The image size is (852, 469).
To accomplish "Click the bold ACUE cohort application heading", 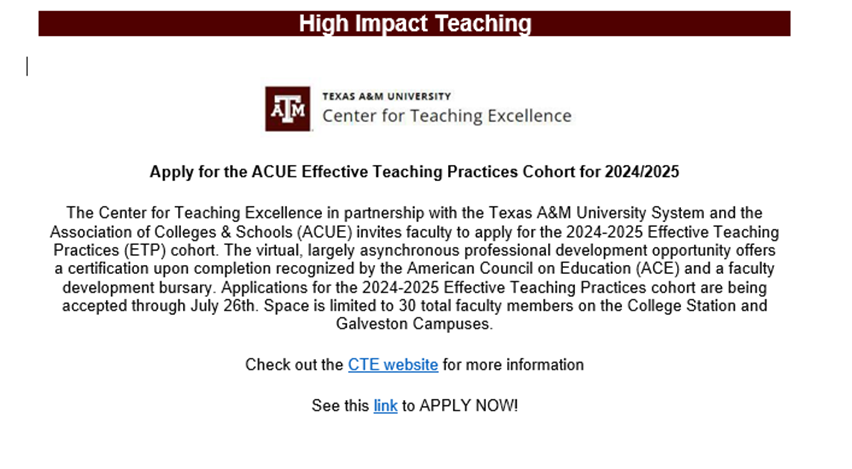I will point(414,171).
